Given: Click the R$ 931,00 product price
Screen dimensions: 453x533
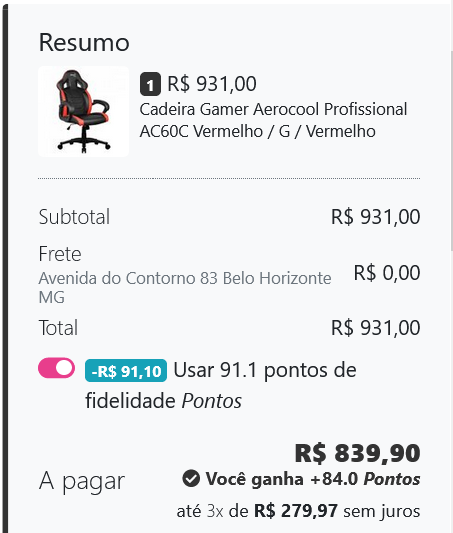Looking at the screenshot, I should 212,84.
